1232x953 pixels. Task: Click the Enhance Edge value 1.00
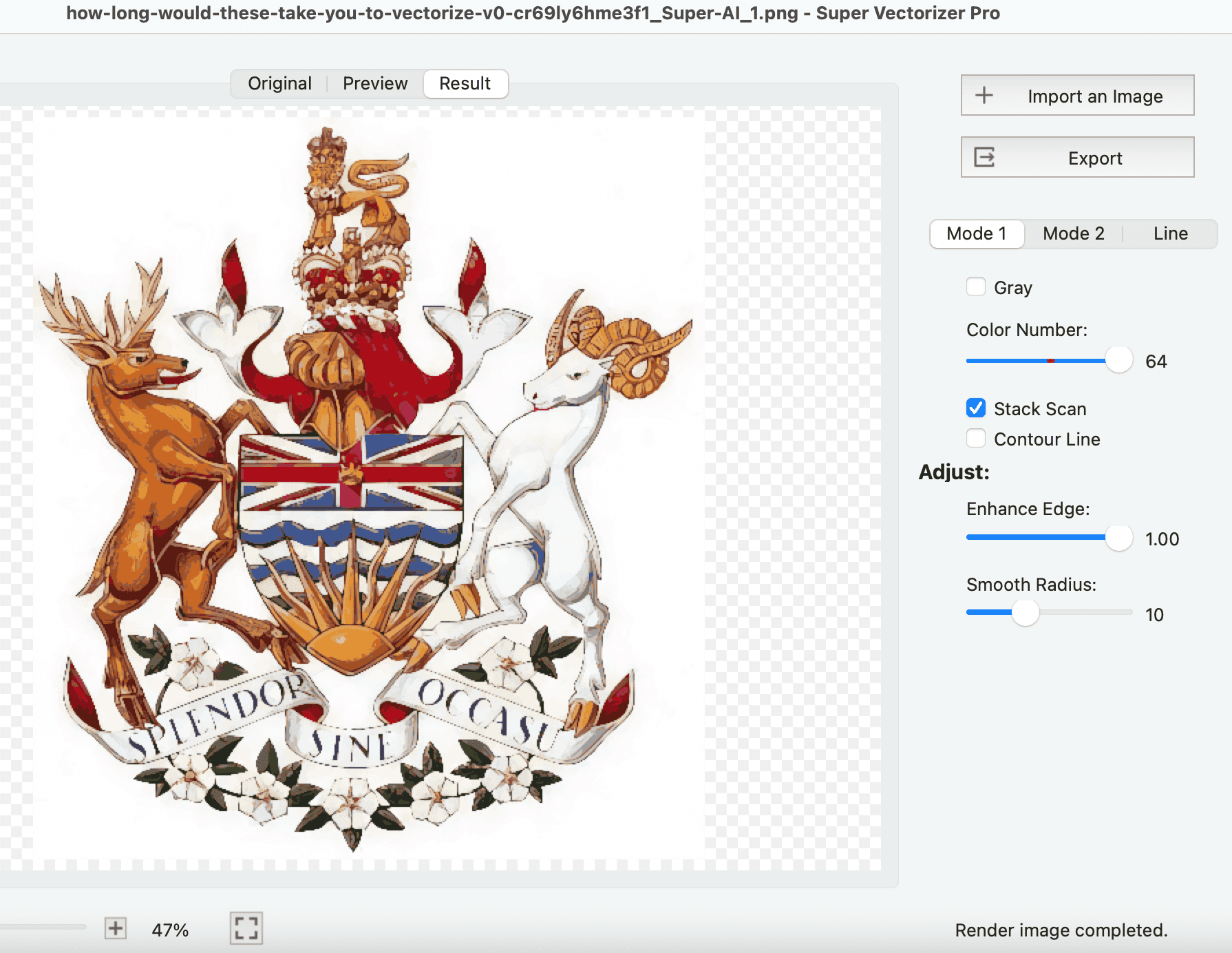tap(1162, 539)
